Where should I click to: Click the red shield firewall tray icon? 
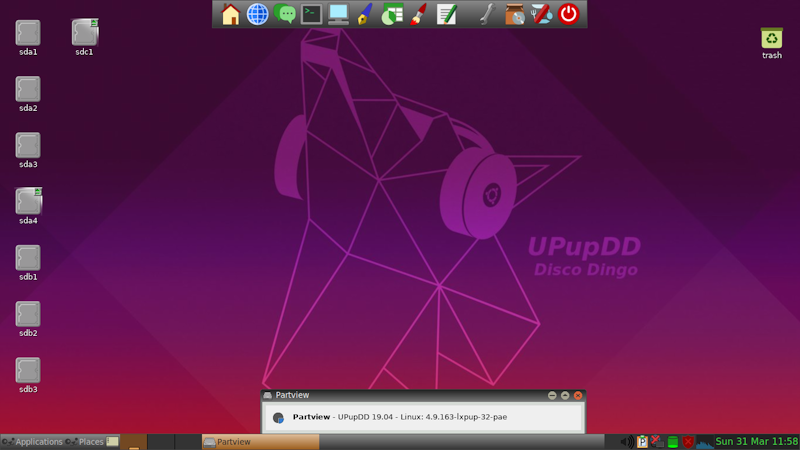[688, 442]
